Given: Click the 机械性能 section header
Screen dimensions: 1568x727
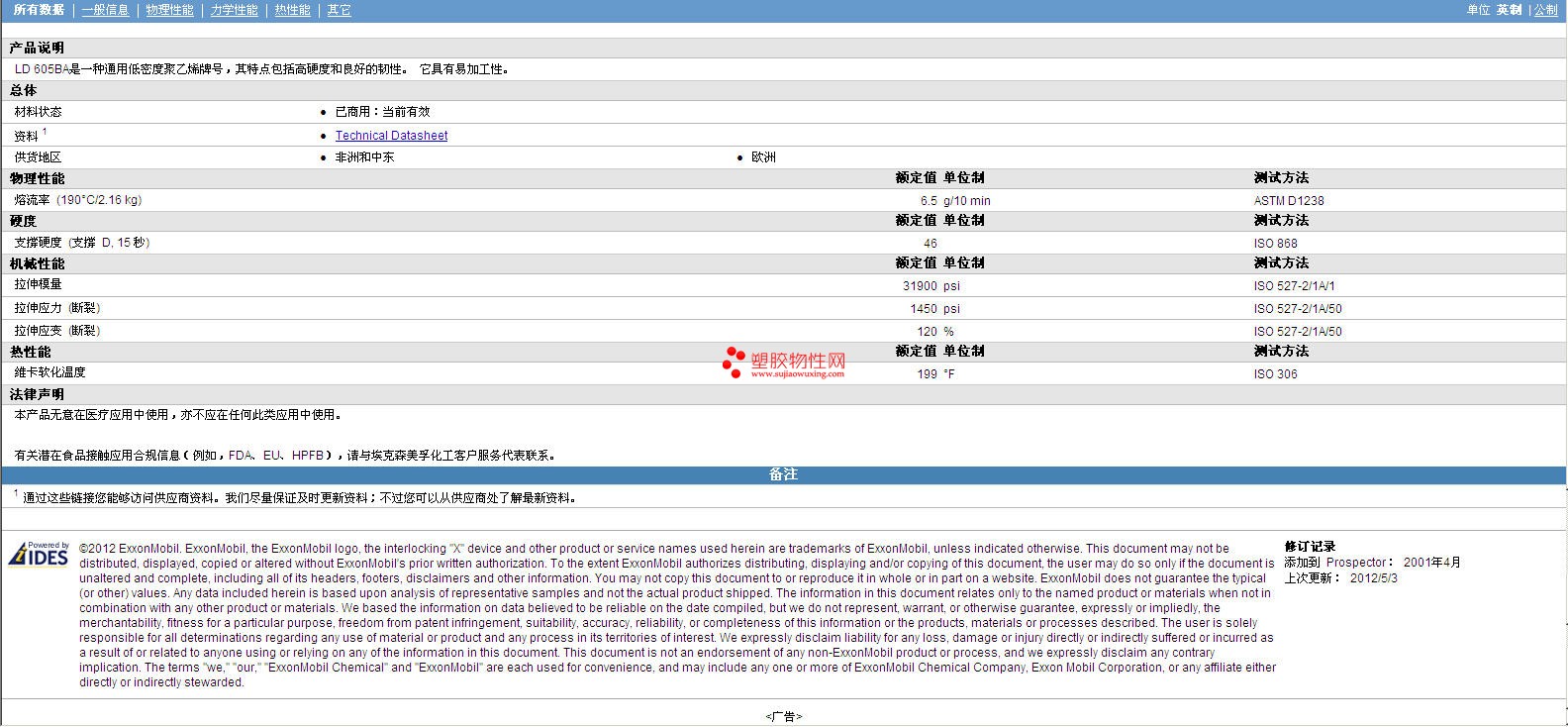Looking at the screenshot, I should pos(37,263).
